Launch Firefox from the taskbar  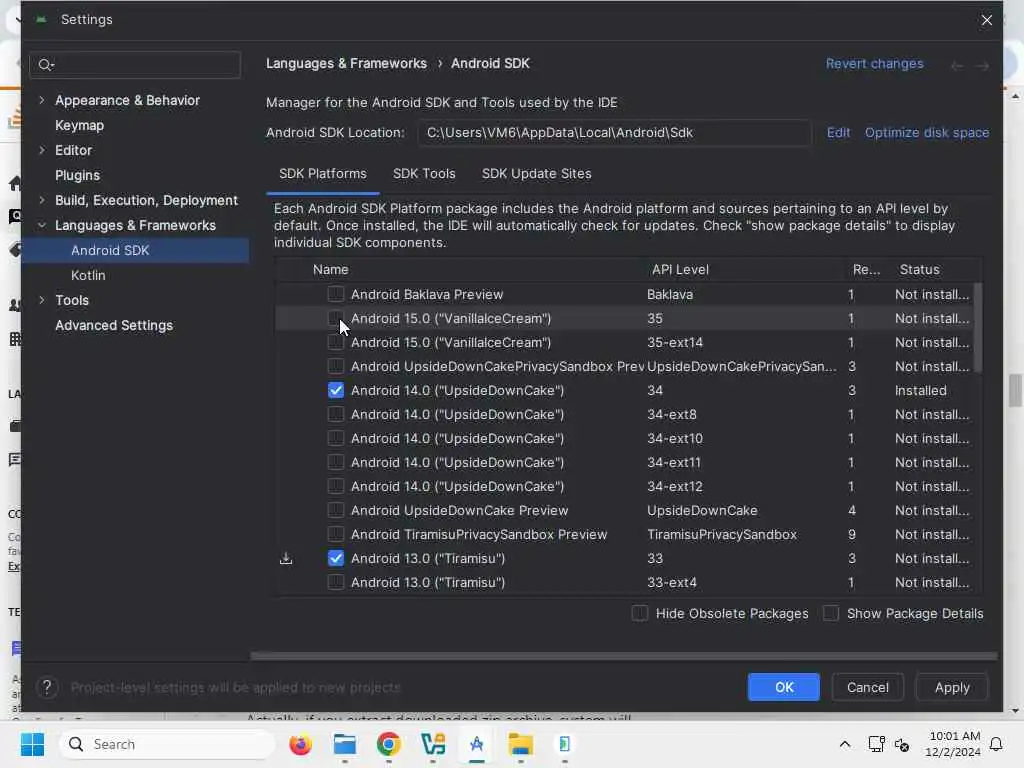pyautogui.click(x=300, y=744)
